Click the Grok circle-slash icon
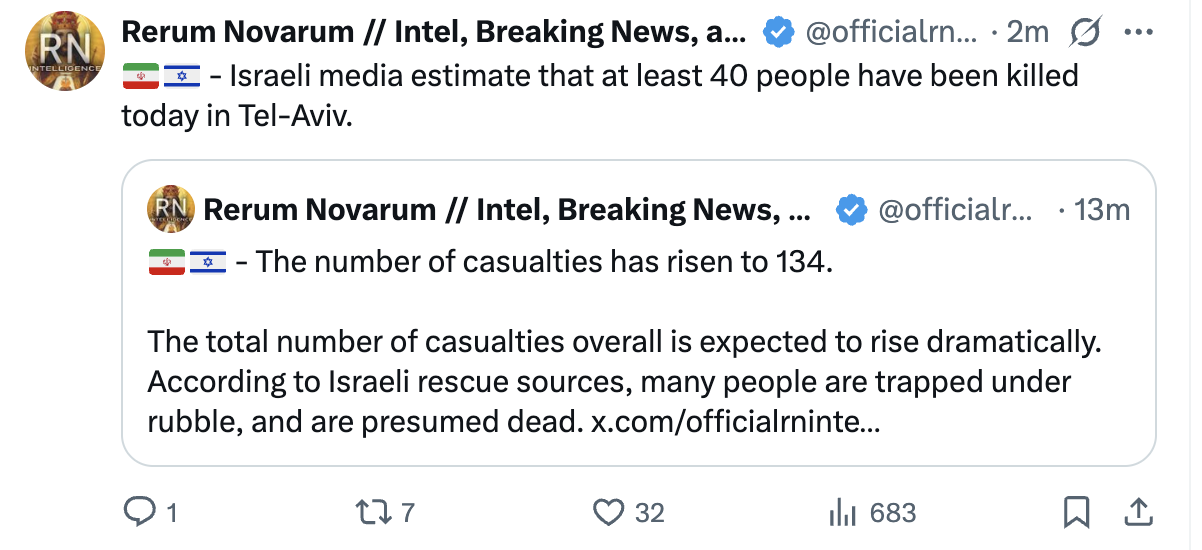Screen dimensions: 1202x550 [x=1084, y=33]
